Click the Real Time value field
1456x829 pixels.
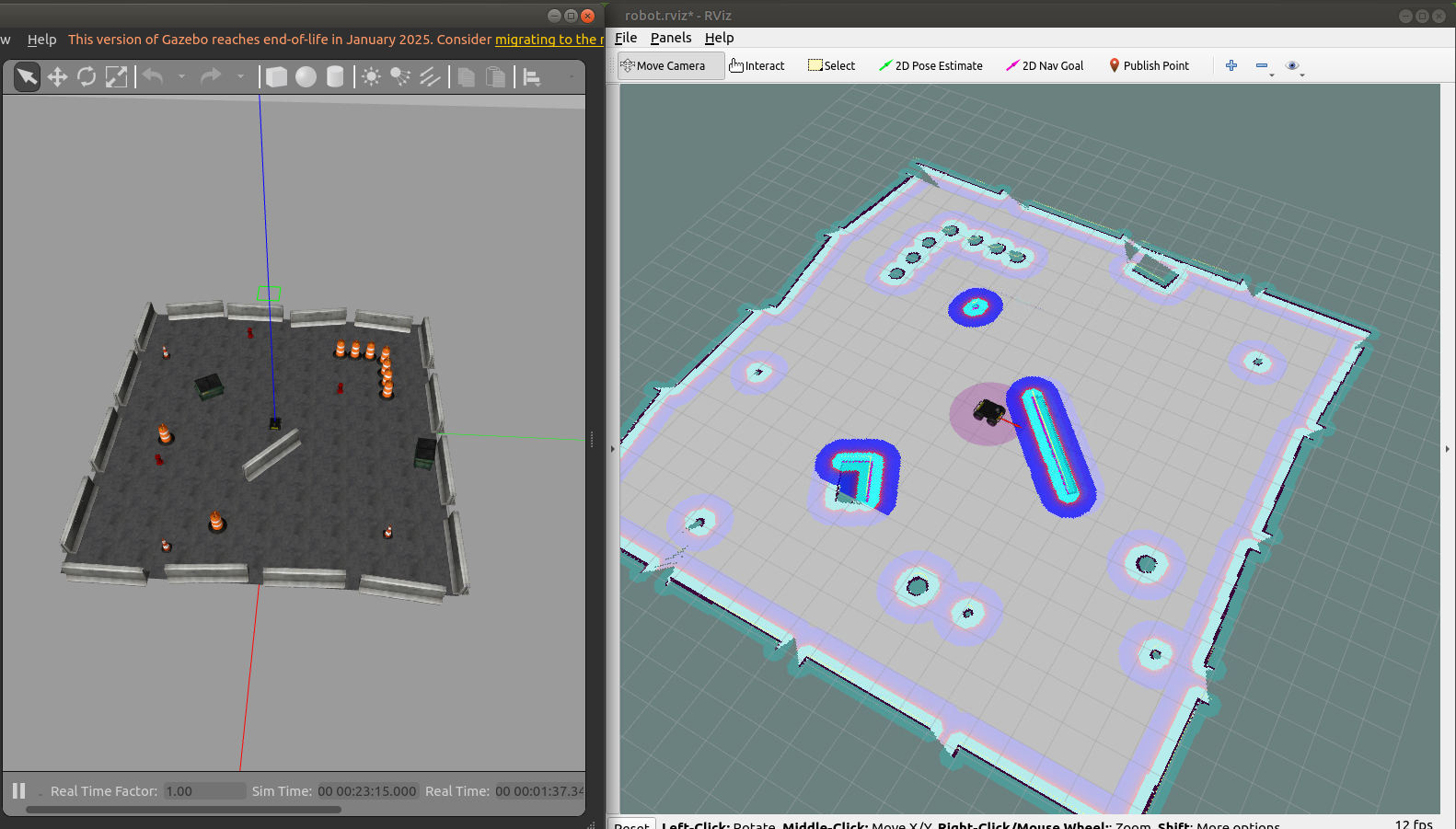[539, 791]
